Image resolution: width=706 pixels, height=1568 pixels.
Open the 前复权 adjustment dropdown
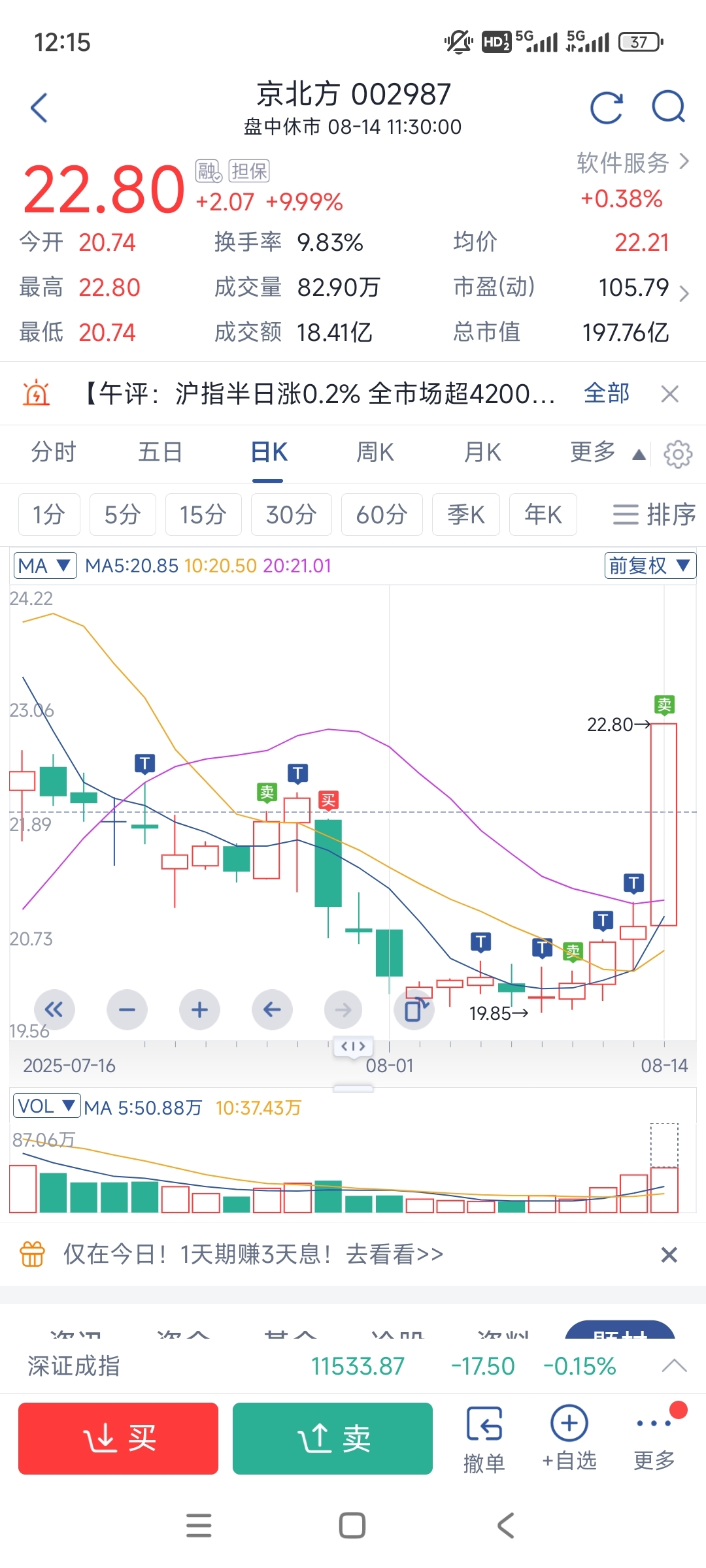coord(650,565)
